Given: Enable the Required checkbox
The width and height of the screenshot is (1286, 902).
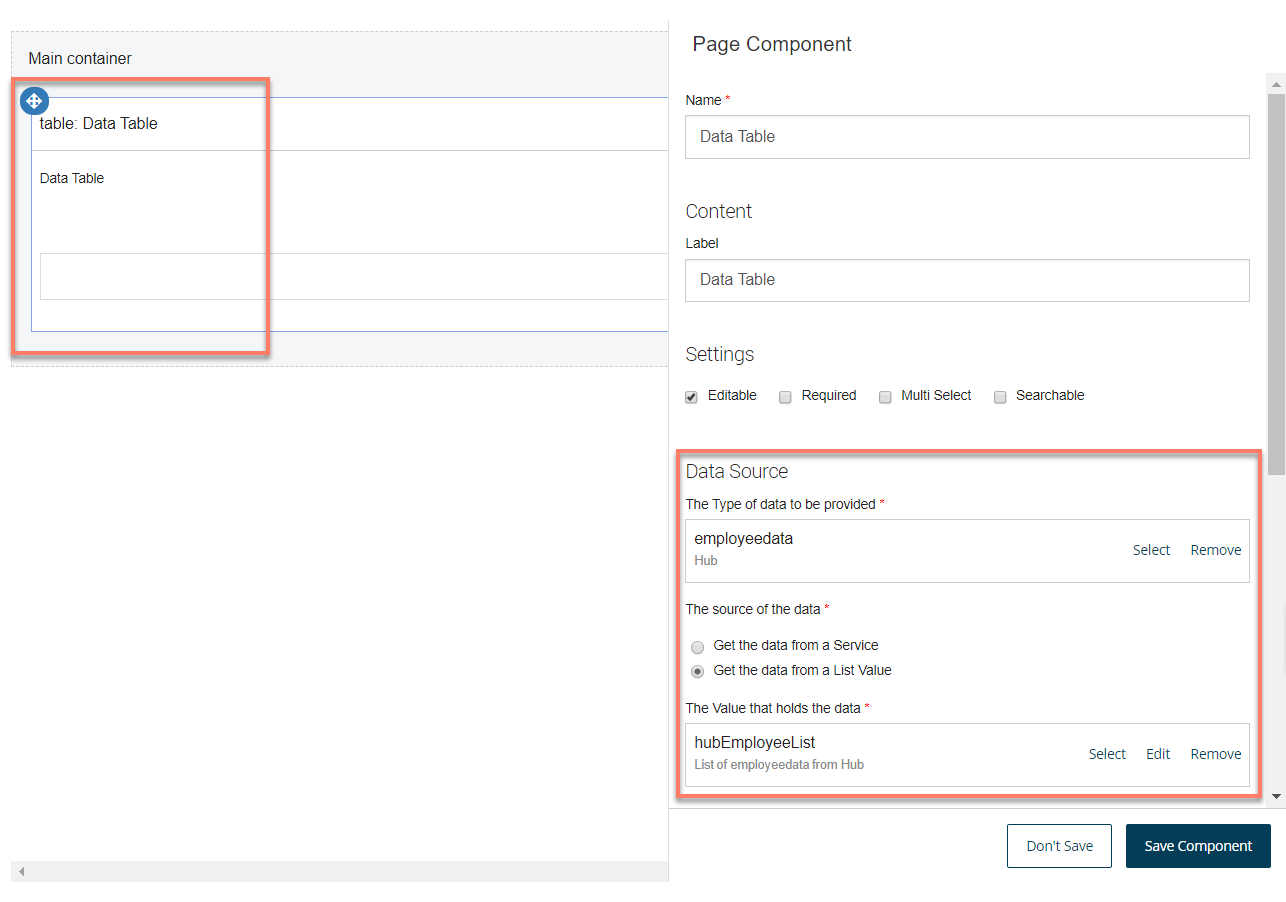Looking at the screenshot, I should point(785,397).
